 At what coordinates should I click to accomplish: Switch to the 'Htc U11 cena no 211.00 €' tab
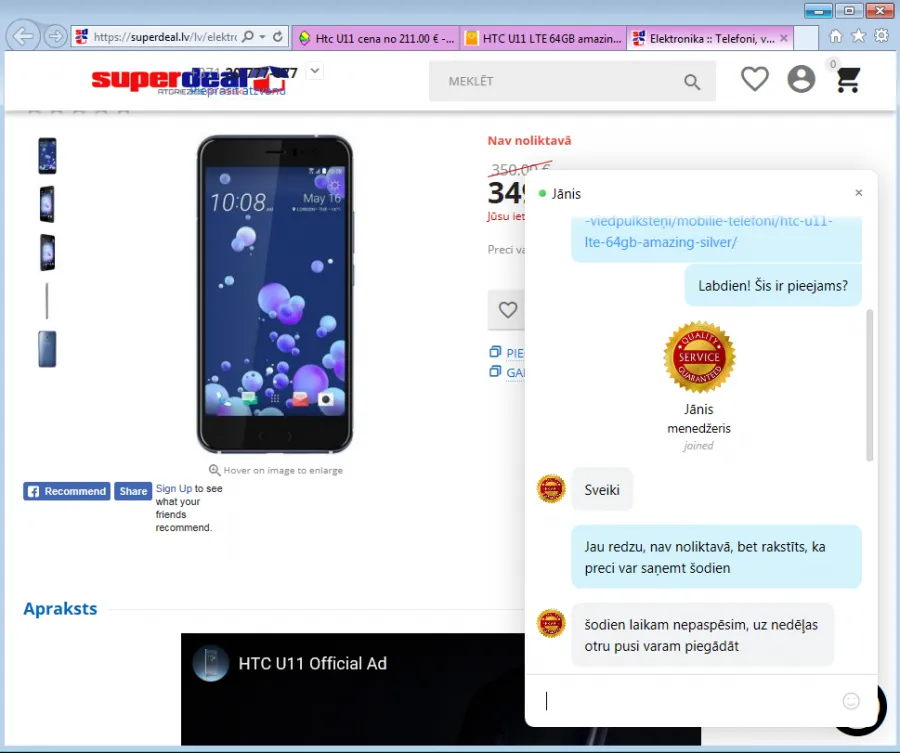pos(375,38)
